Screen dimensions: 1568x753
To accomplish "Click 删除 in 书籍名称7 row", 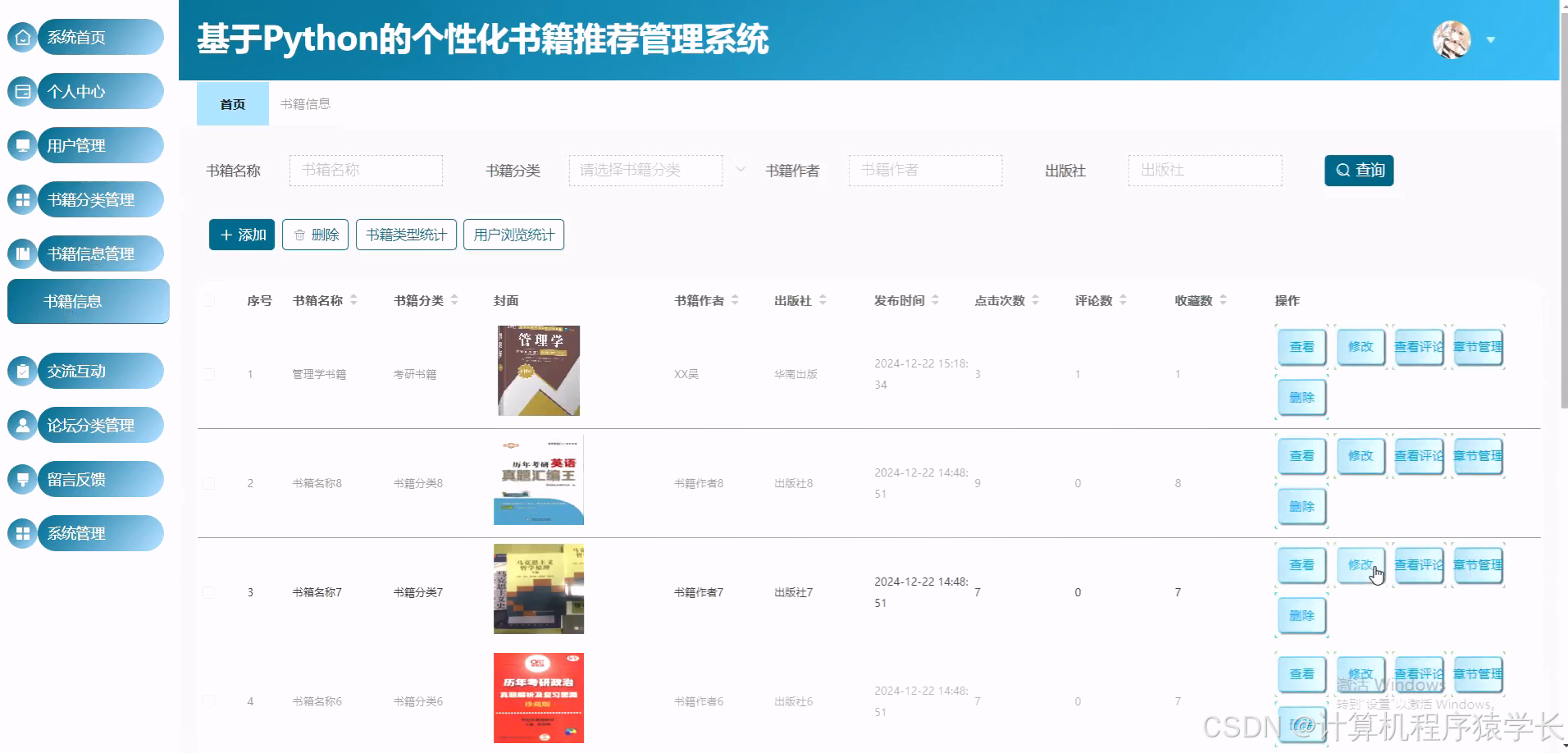I will pos(1301,615).
